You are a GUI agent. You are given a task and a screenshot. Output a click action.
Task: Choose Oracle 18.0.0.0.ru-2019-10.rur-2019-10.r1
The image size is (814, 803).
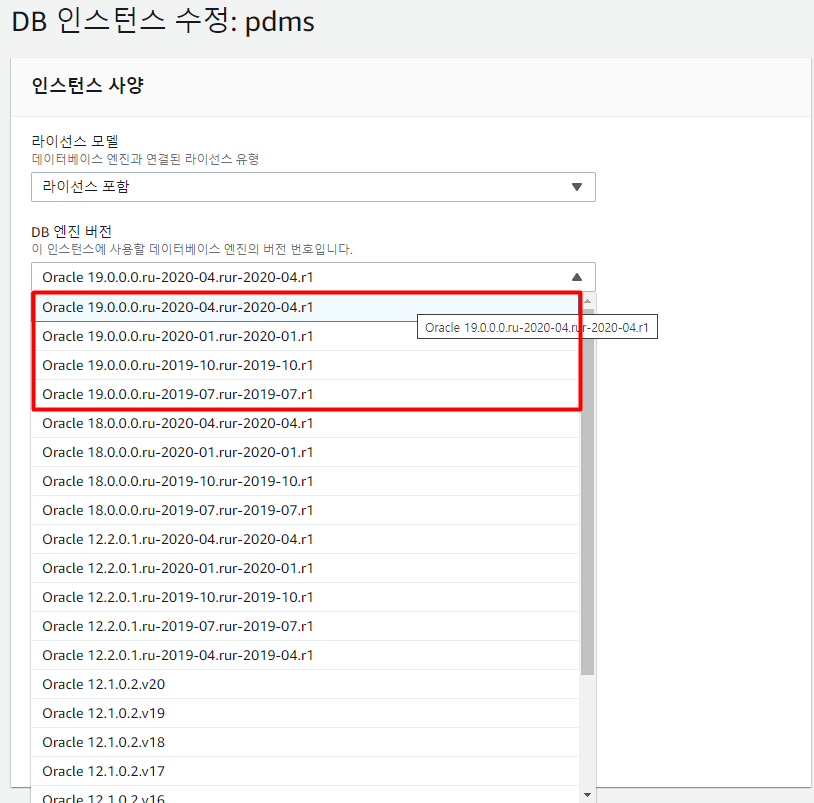(x=305, y=482)
